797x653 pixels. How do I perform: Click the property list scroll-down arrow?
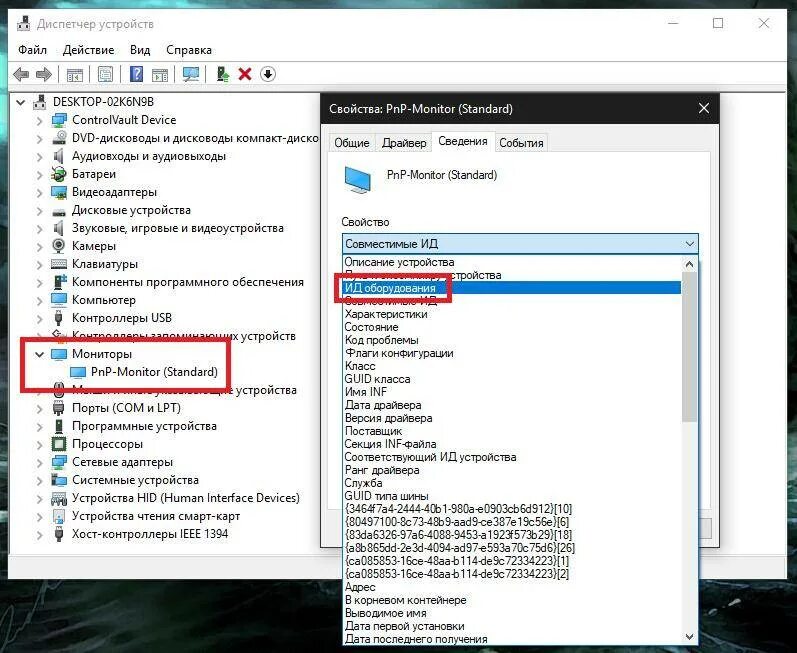(x=689, y=637)
